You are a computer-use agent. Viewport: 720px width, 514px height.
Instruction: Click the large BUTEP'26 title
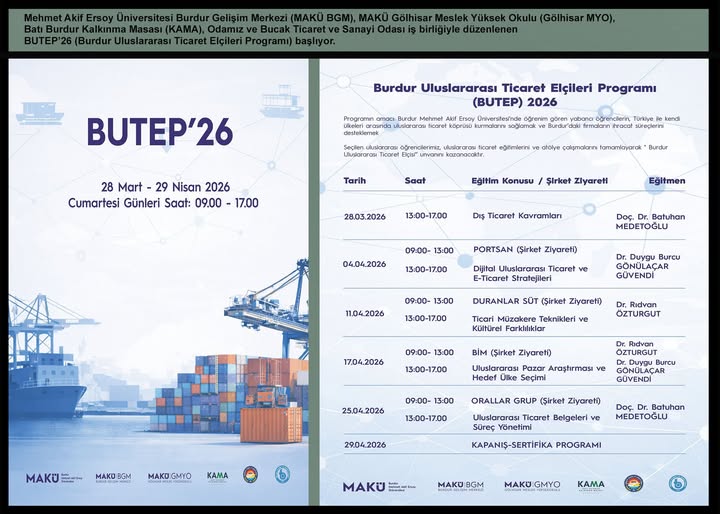(x=159, y=131)
